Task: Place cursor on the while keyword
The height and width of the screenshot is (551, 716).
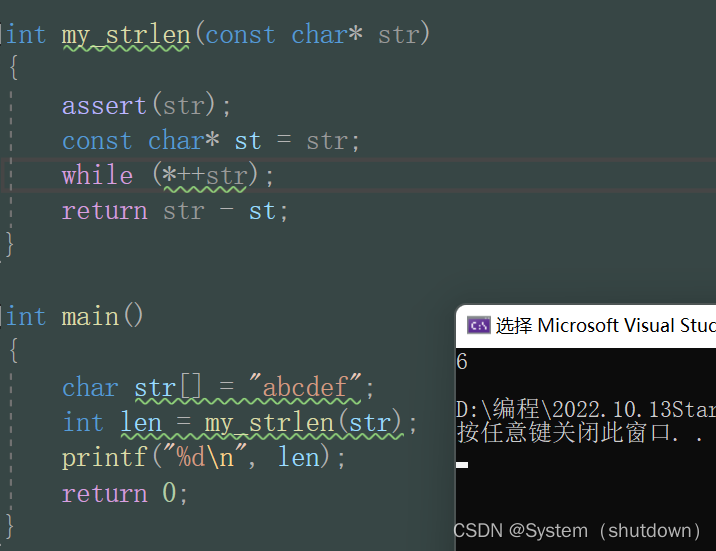Action: 97,175
